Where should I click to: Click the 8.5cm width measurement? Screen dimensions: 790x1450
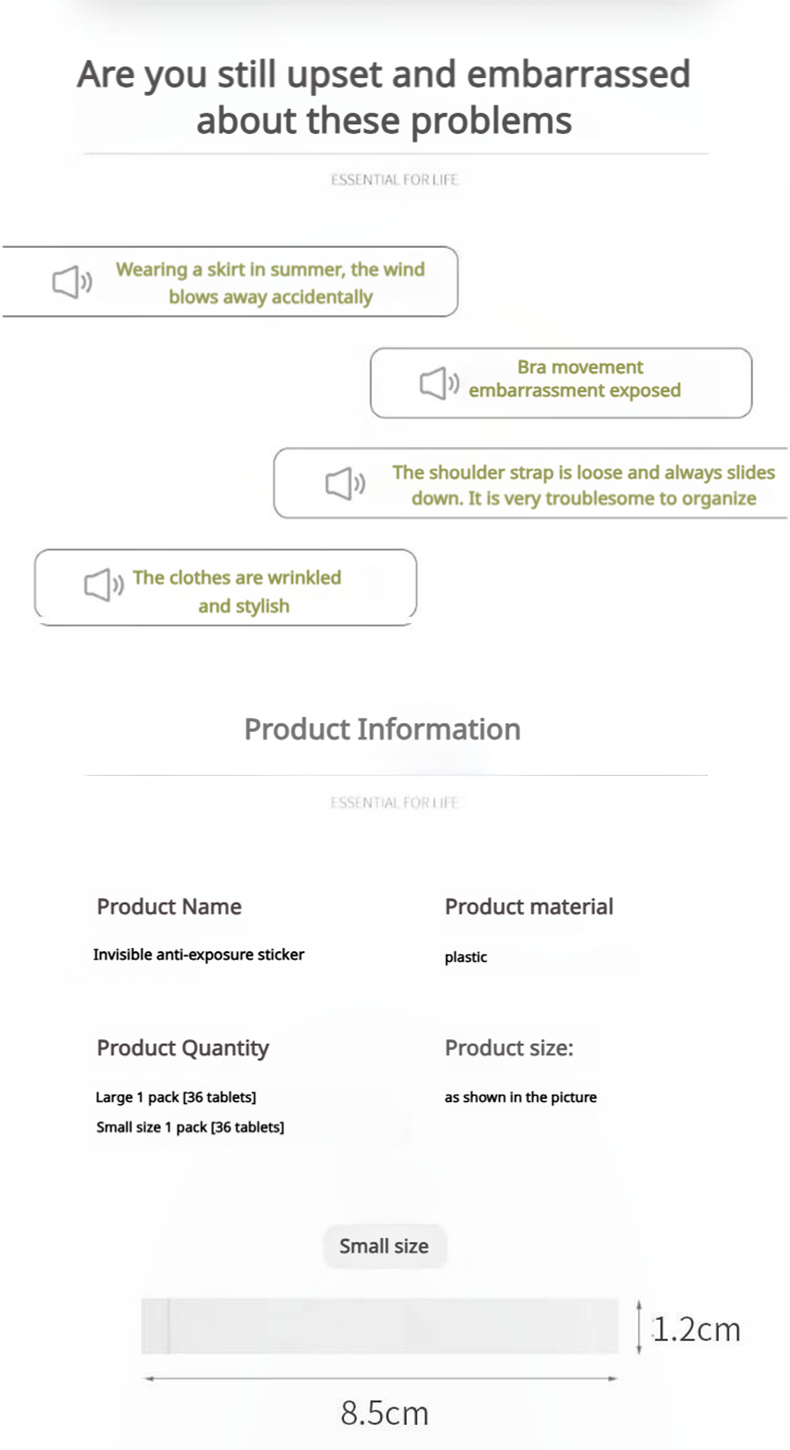coord(385,1413)
